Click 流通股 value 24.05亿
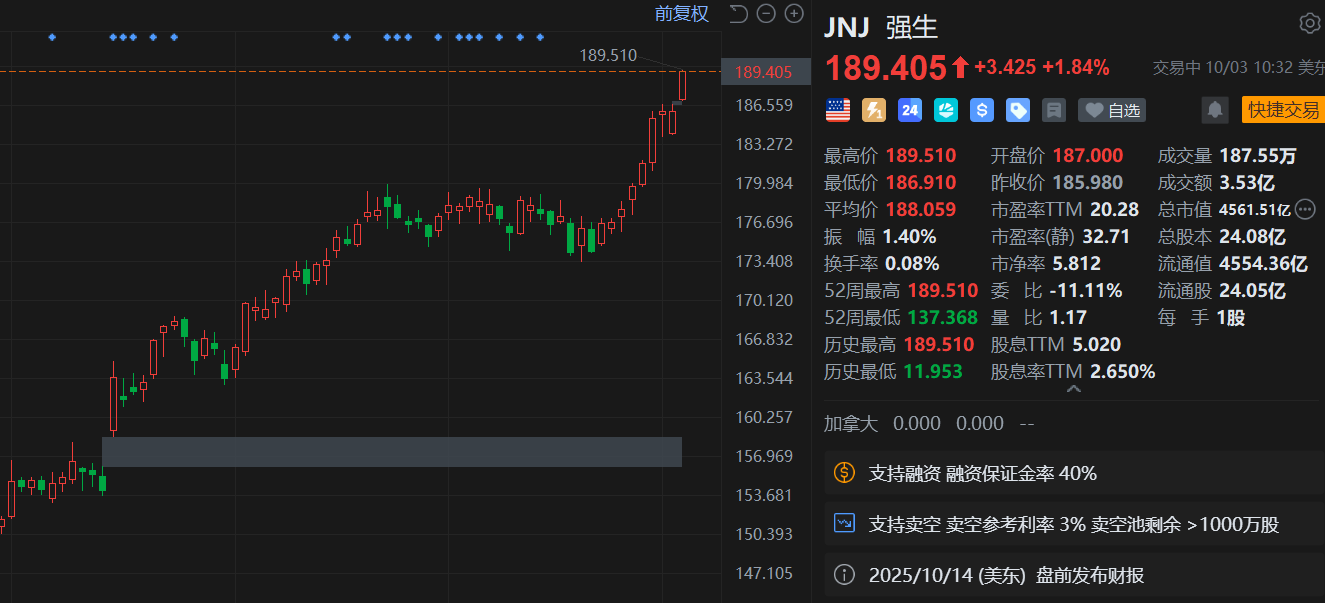 tap(1252, 291)
